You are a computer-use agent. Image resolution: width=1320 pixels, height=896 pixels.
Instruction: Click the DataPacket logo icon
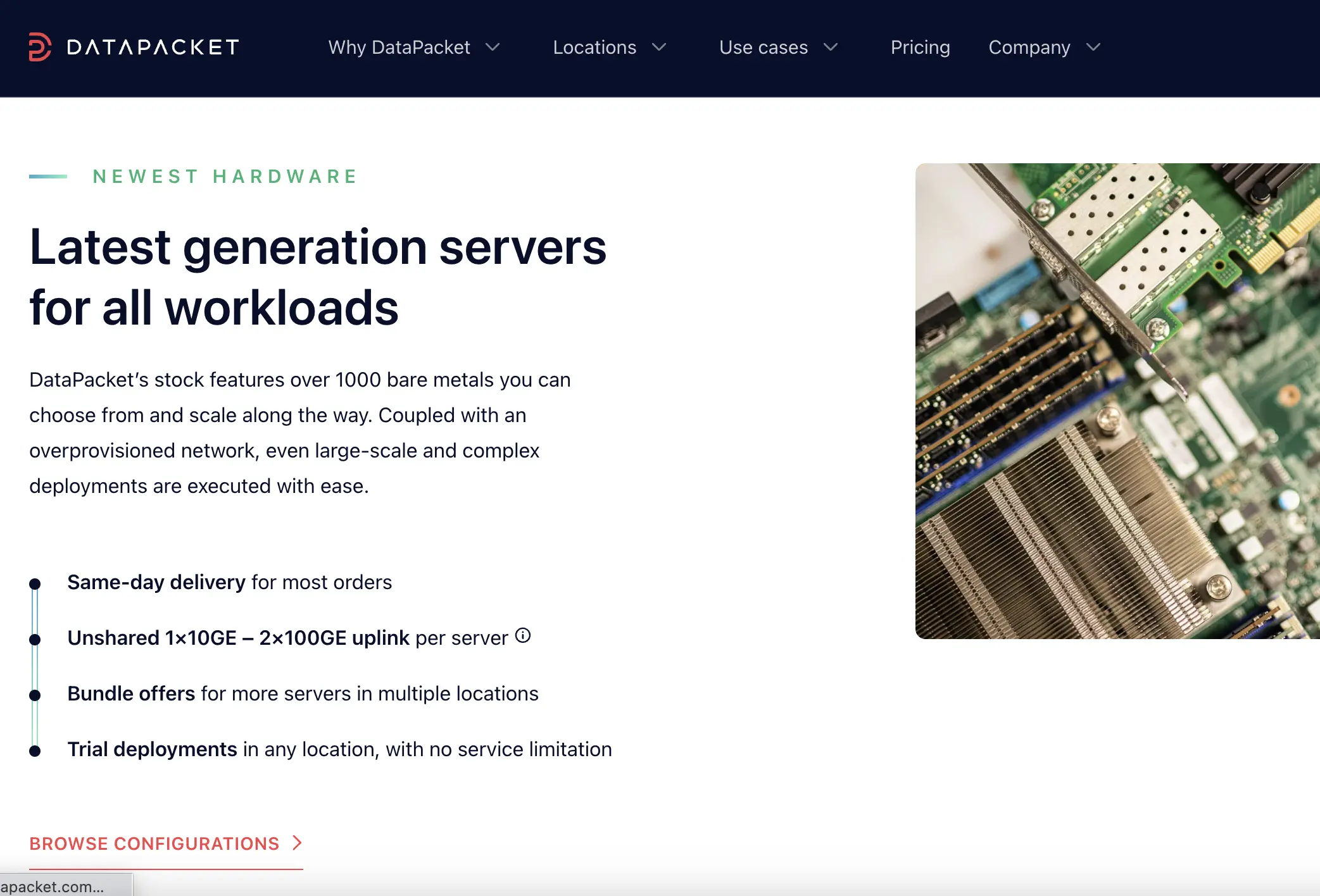click(x=40, y=47)
